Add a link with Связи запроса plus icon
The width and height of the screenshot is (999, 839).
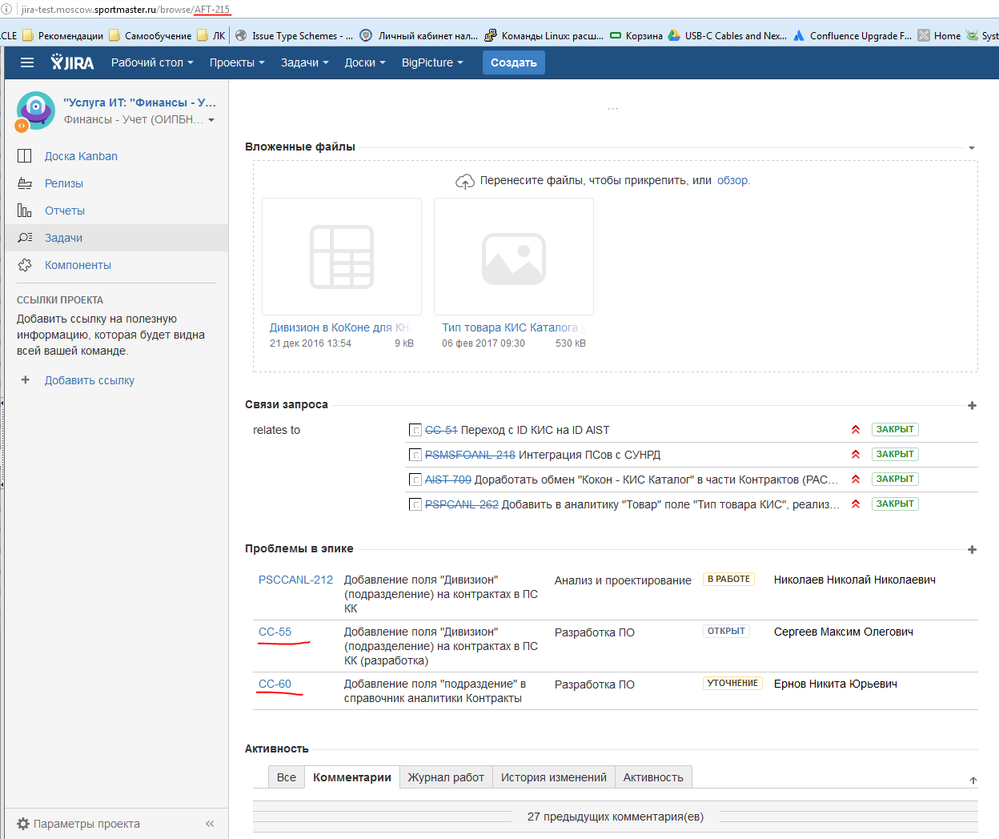(972, 405)
